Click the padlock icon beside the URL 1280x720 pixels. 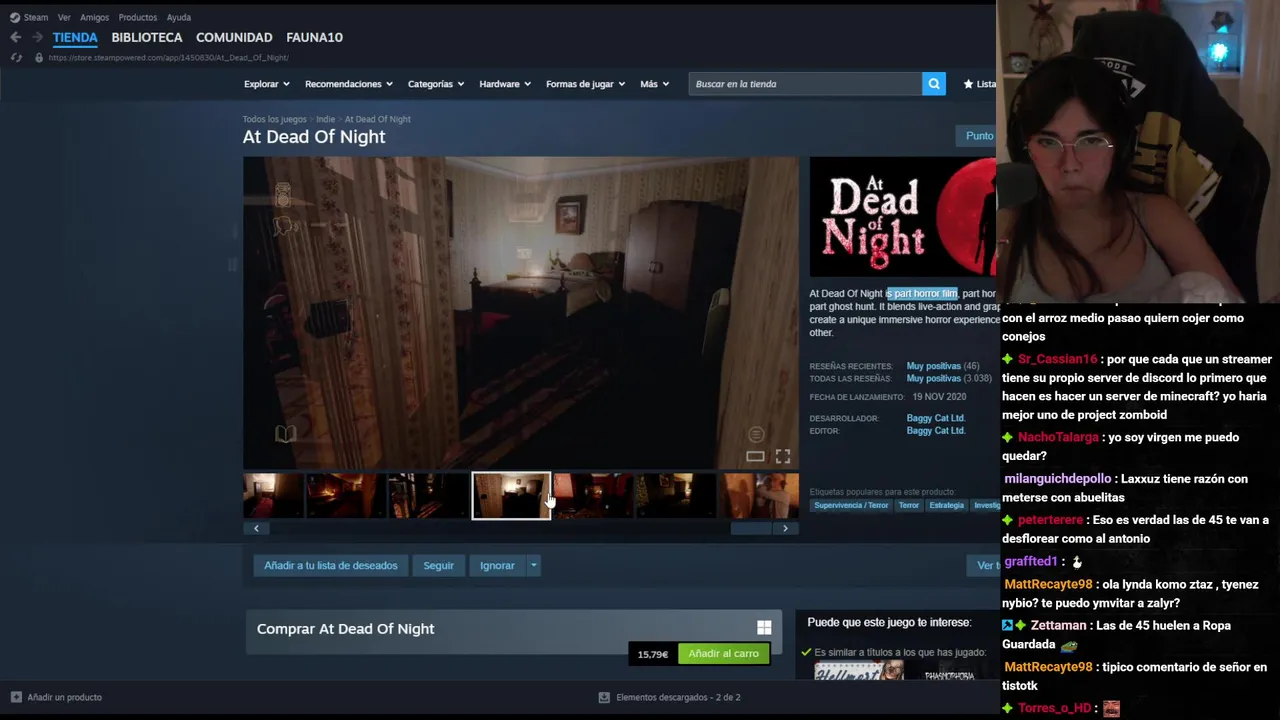point(39,57)
